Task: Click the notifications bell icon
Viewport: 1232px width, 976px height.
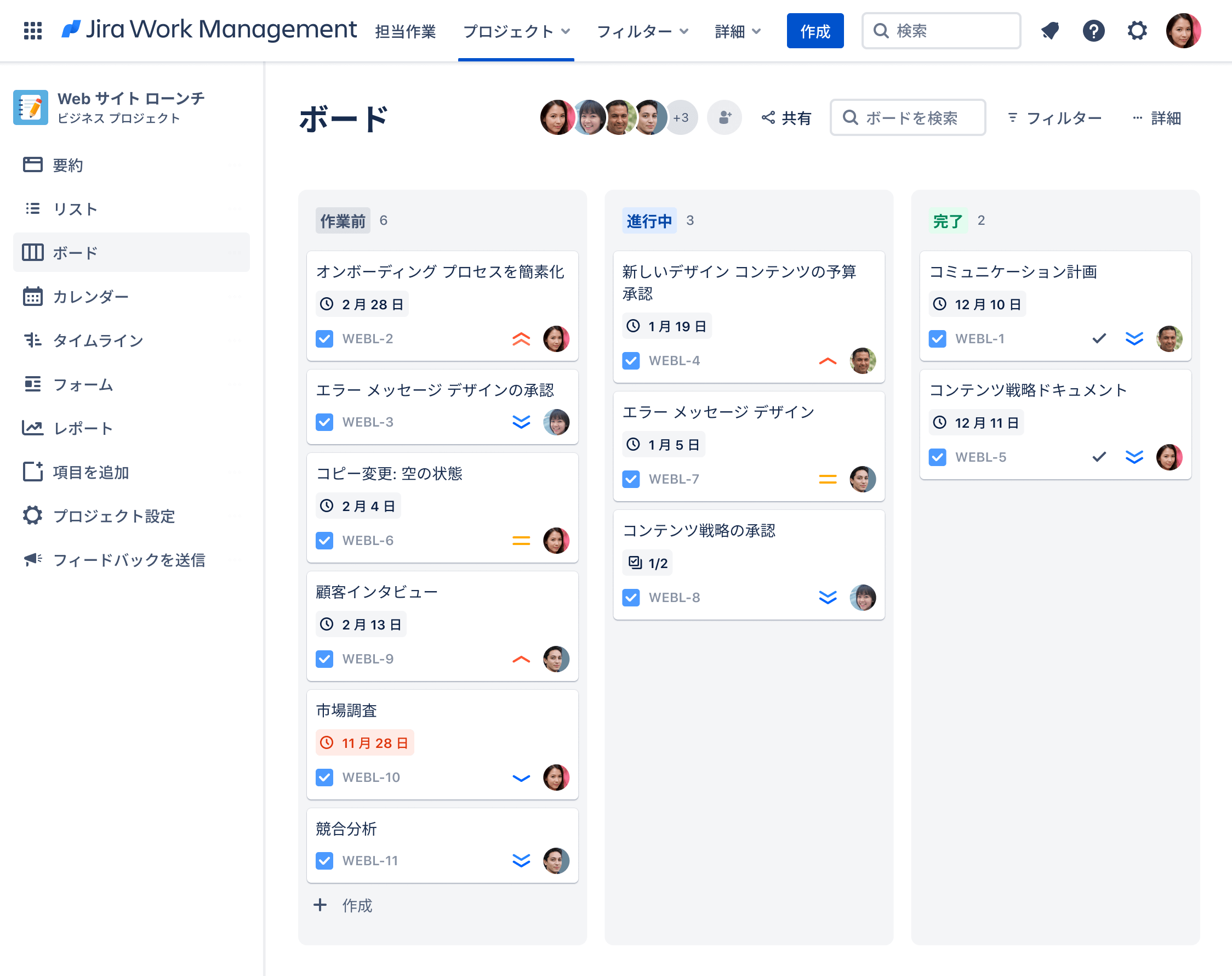Action: pyautogui.click(x=1050, y=31)
